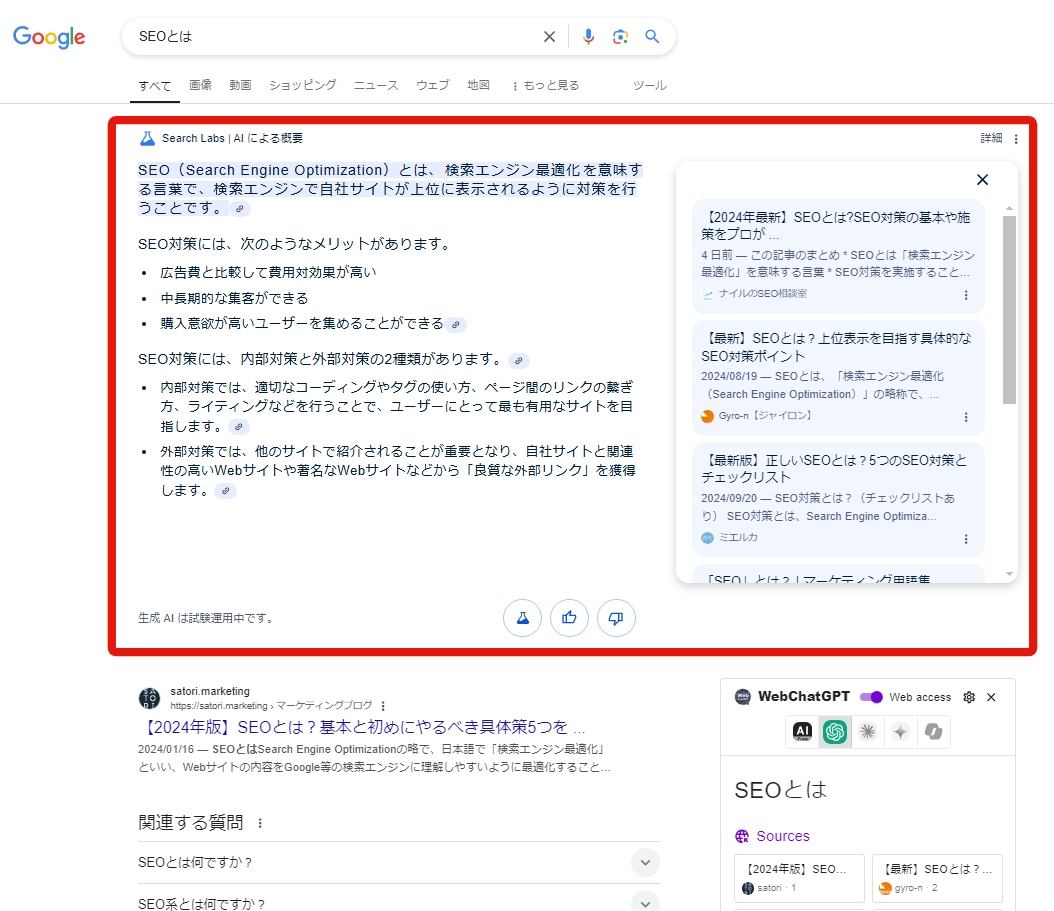Click the link chip after 目指します。
The height and width of the screenshot is (911, 1054).
click(239, 427)
